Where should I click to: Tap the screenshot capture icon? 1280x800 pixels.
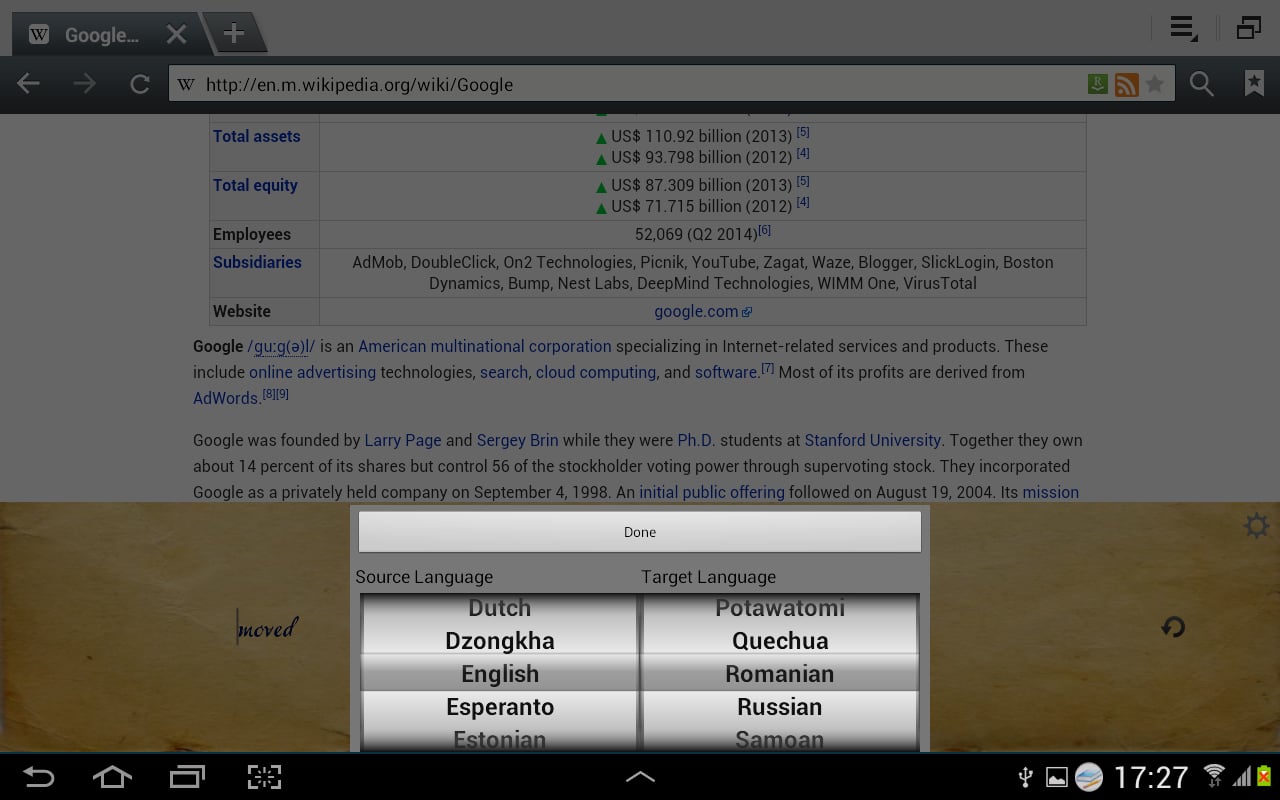[264, 777]
